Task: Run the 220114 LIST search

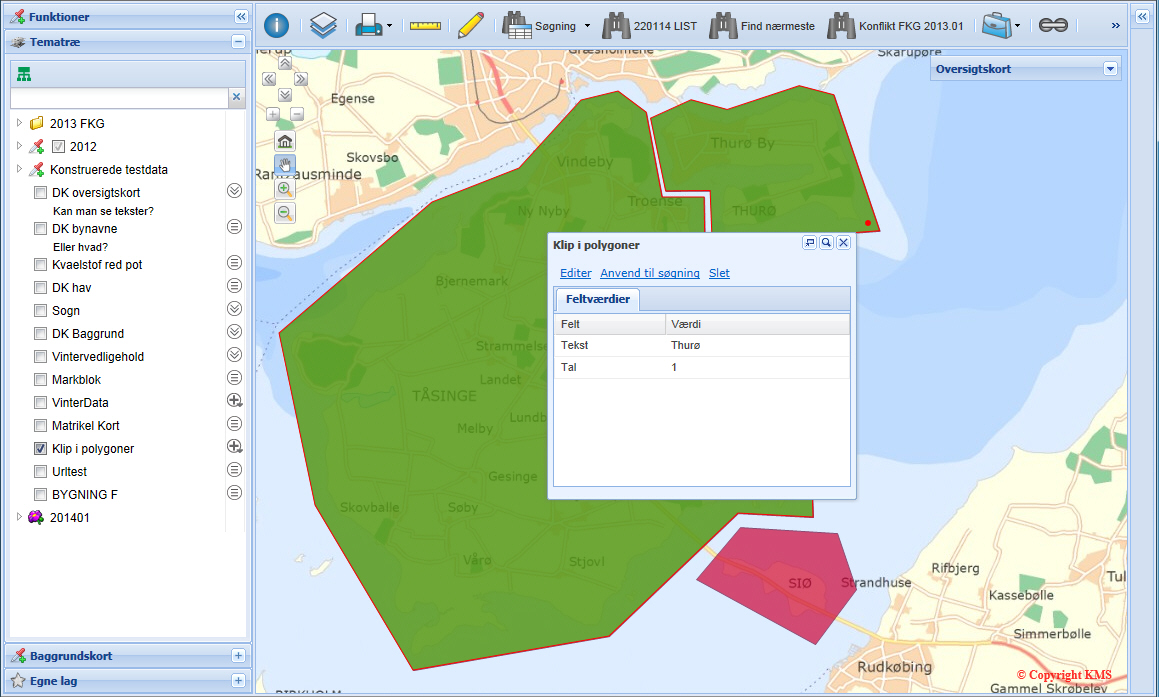Action: pyautogui.click(x=650, y=26)
